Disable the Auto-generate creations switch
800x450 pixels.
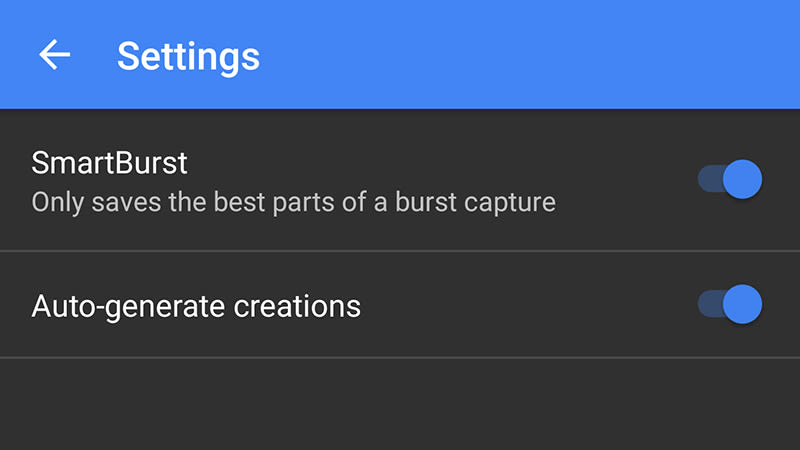pos(730,304)
